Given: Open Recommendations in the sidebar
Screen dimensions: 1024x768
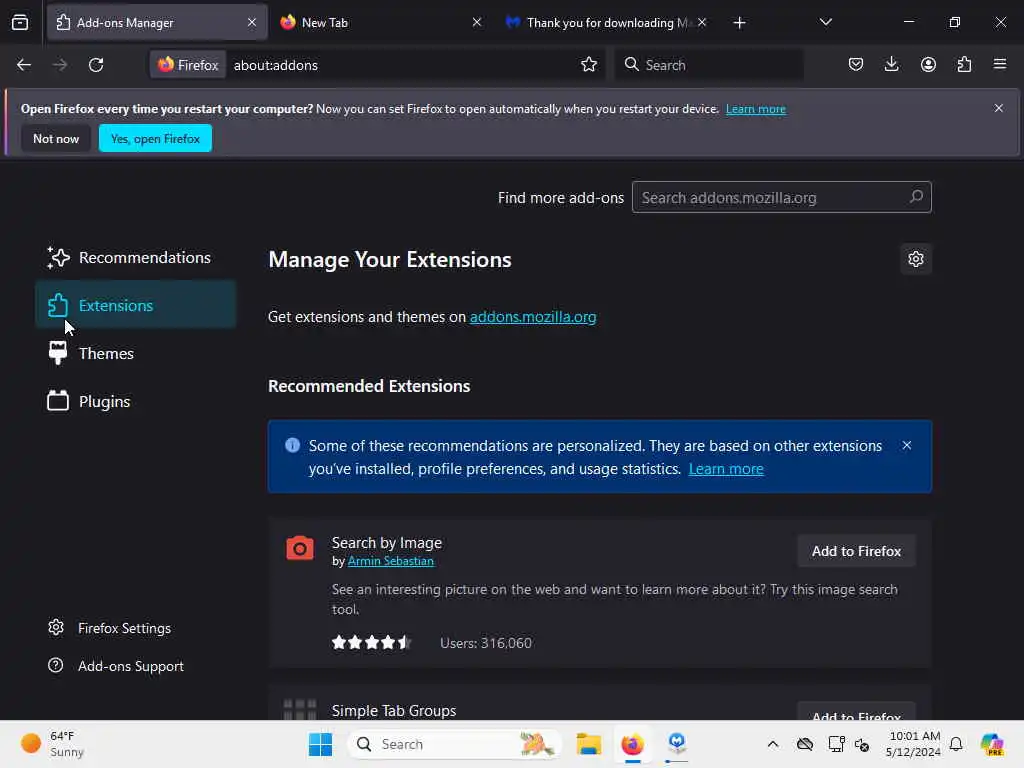Looking at the screenshot, I should [135, 257].
